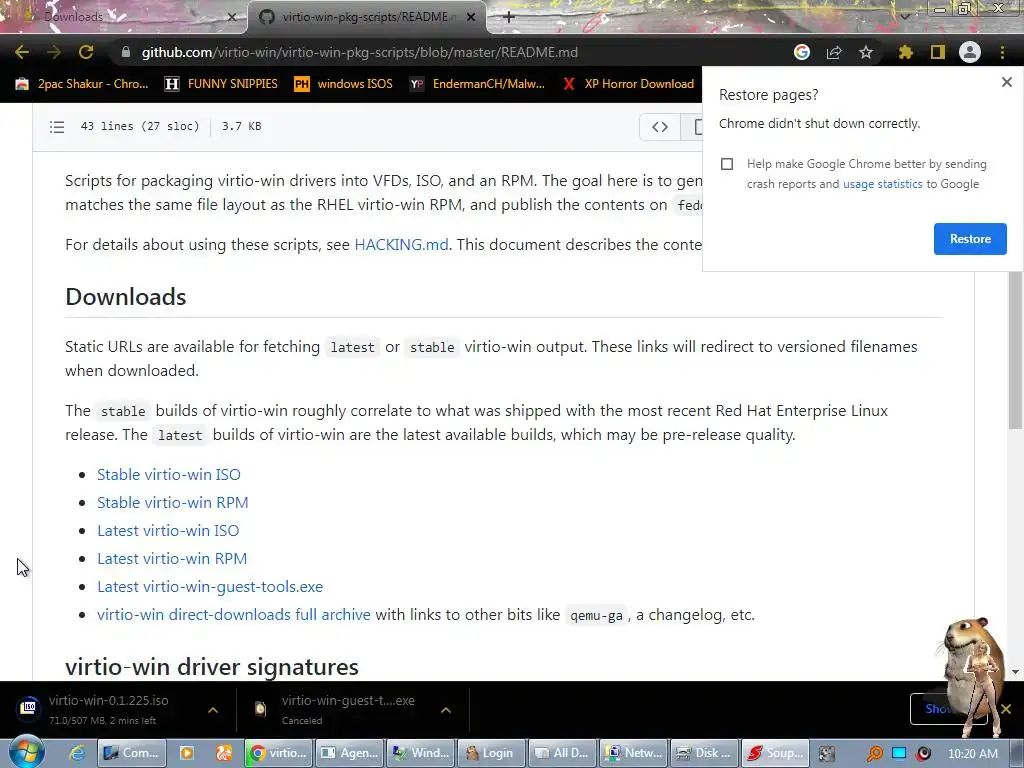This screenshot has width=1024, height=768.
Task: Click the Latest virtio-win ISO link
Action: [168, 531]
